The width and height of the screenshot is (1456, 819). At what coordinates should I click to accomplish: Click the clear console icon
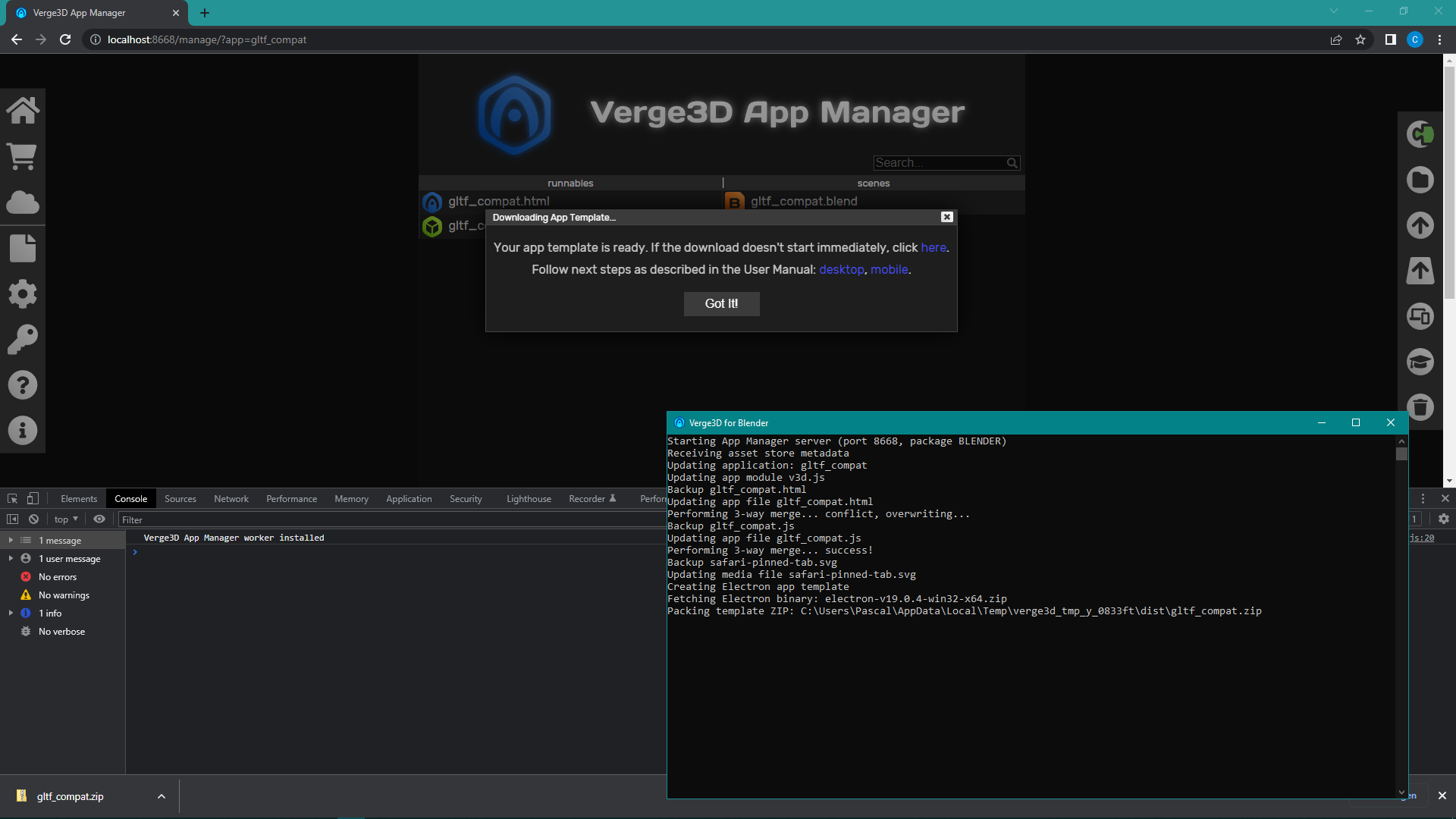coord(33,519)
